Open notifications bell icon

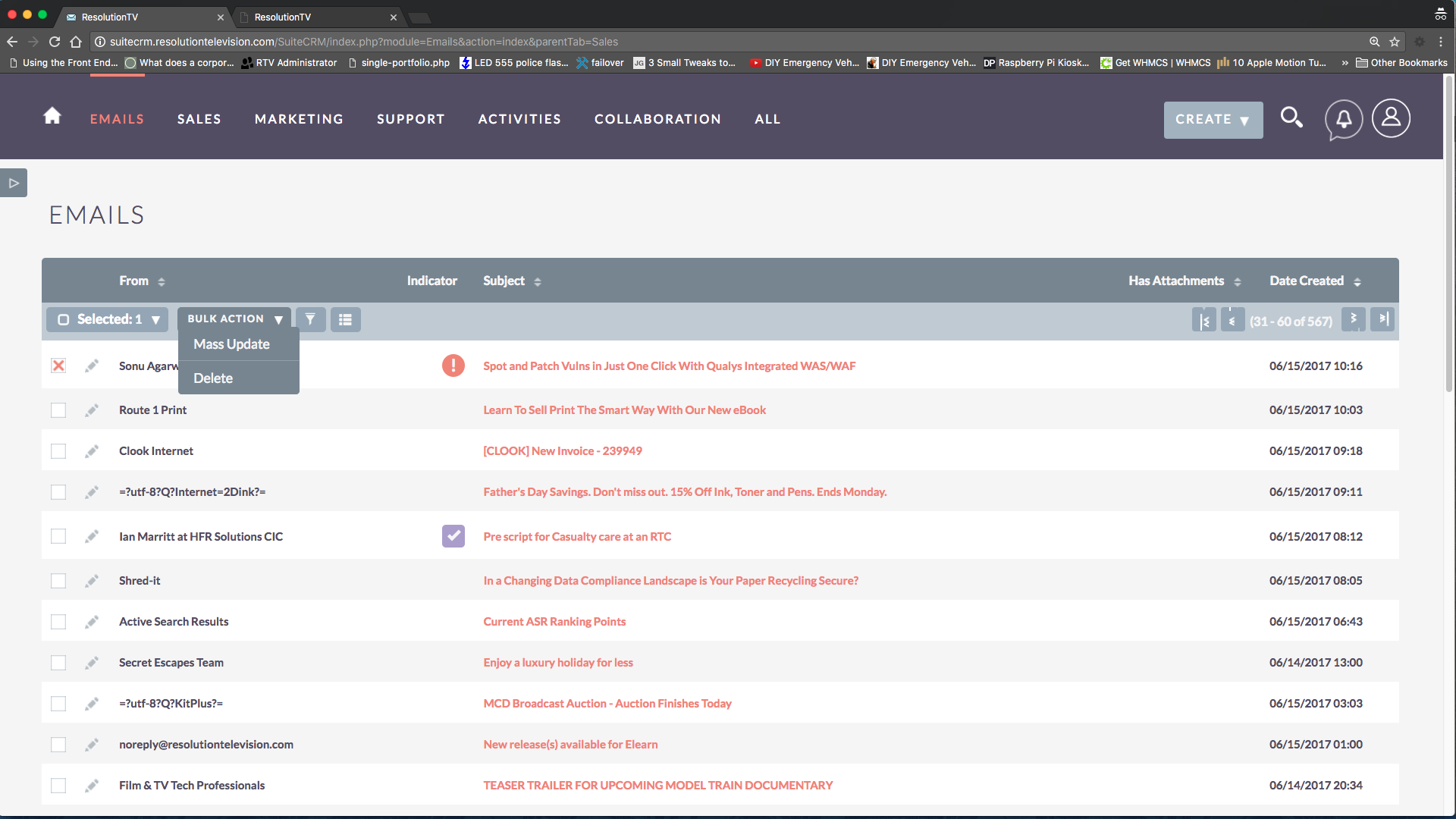1343,119
